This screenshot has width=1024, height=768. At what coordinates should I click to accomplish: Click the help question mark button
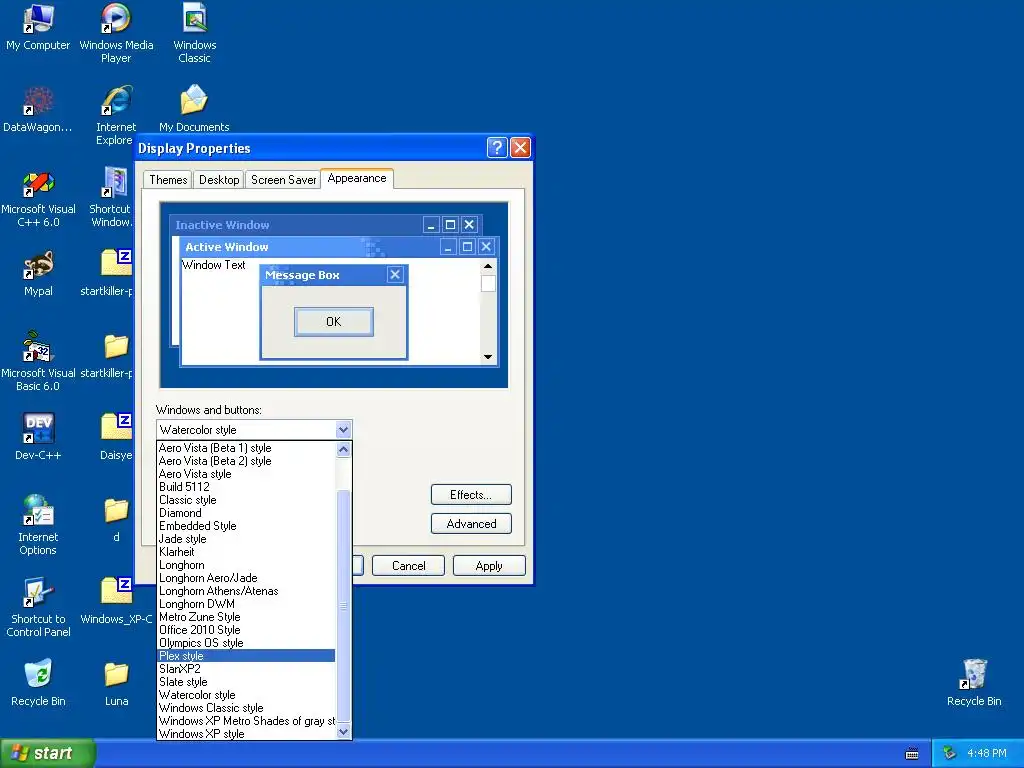tap(497, 148)
